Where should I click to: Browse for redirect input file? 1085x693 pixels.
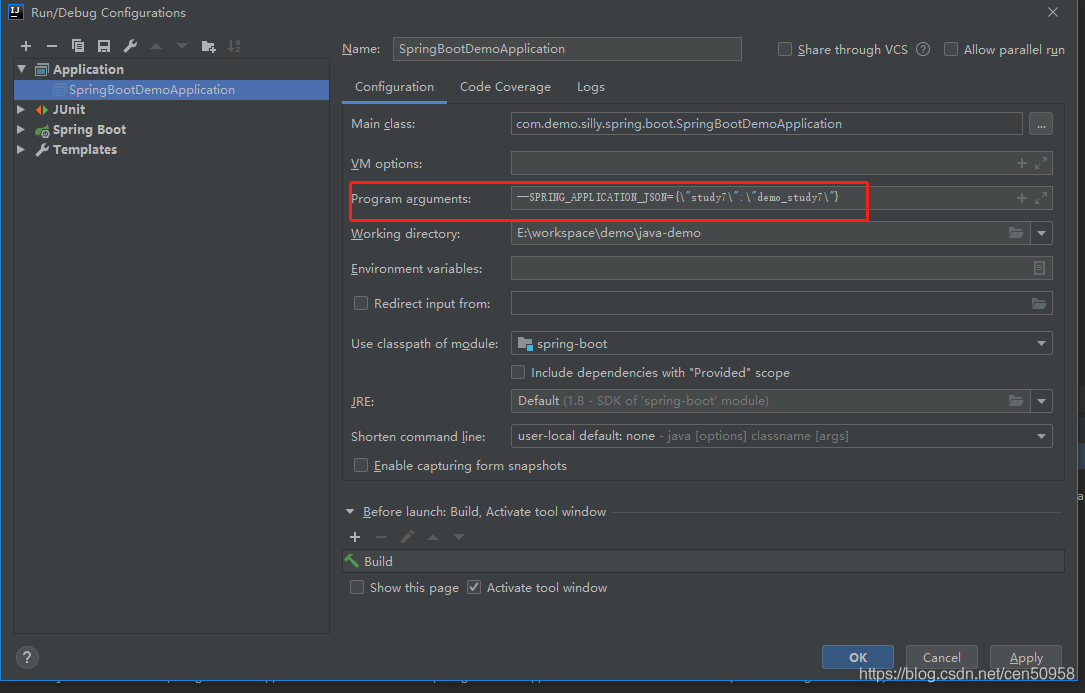[1039, 303]
